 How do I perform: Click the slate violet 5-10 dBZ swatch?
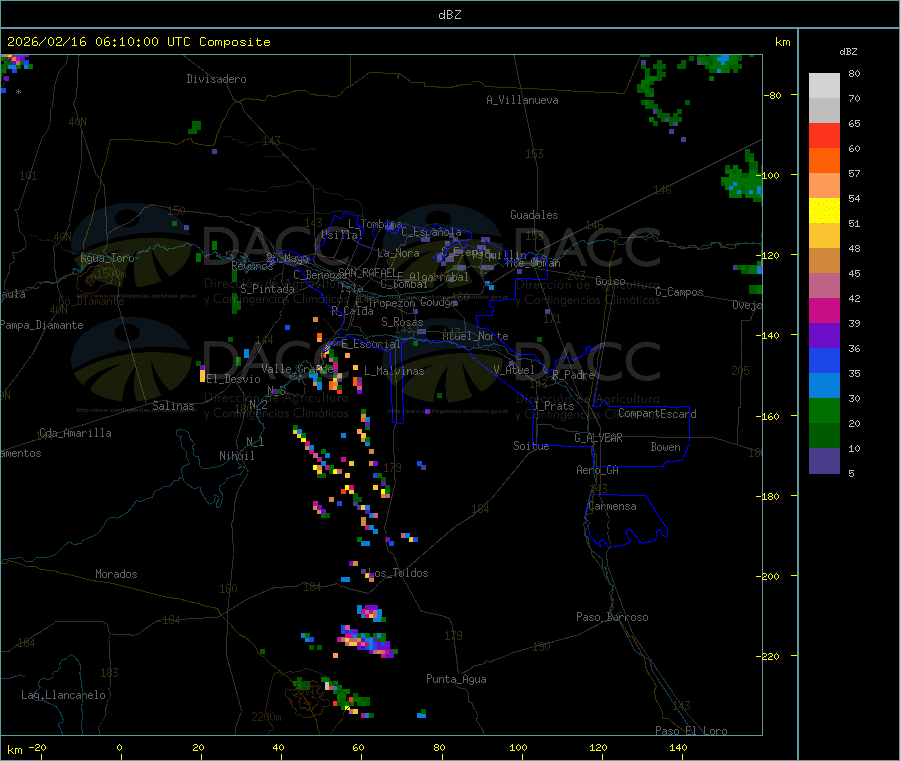[x=824, y=461]
